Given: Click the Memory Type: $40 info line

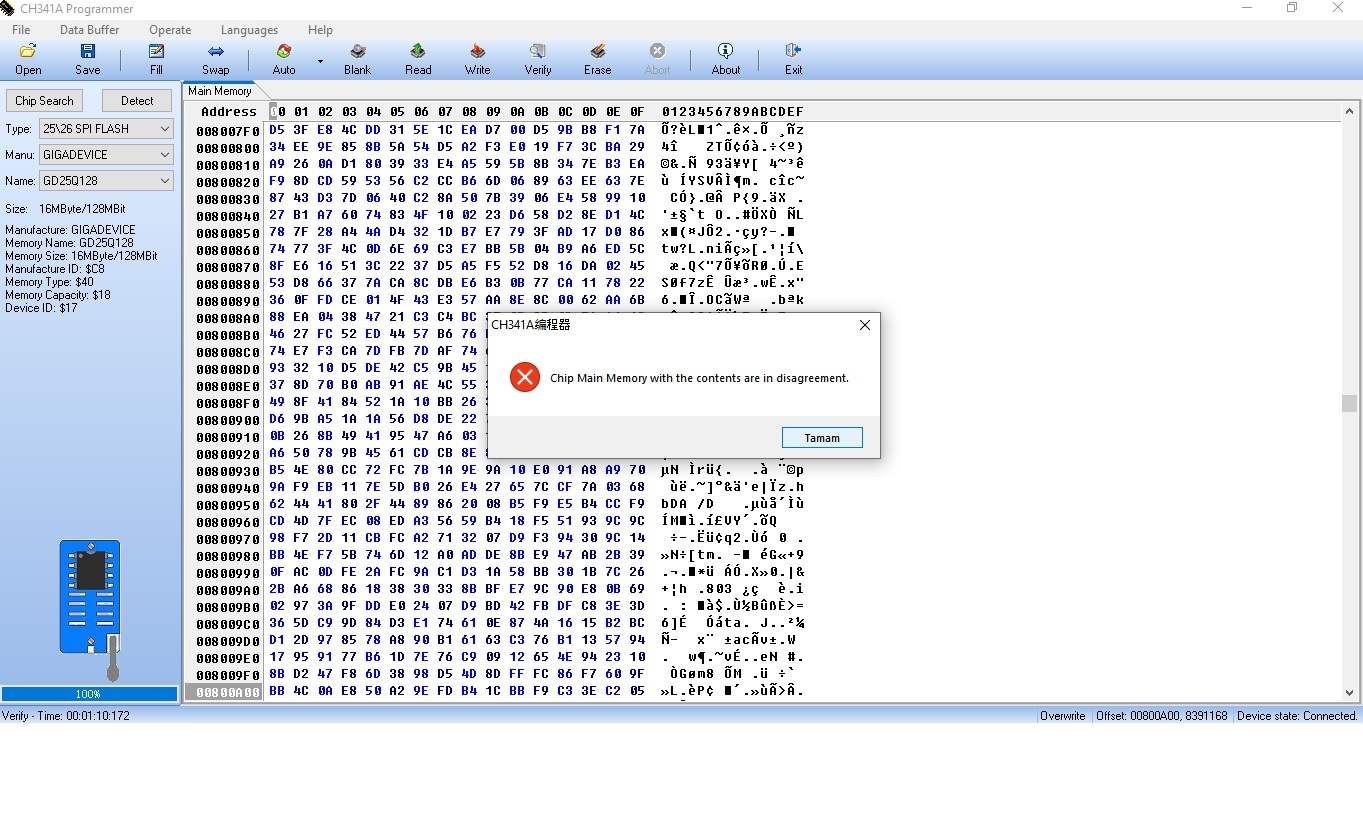Looking at the screenshot, I should pyautogui.click(x=49, y=282).
